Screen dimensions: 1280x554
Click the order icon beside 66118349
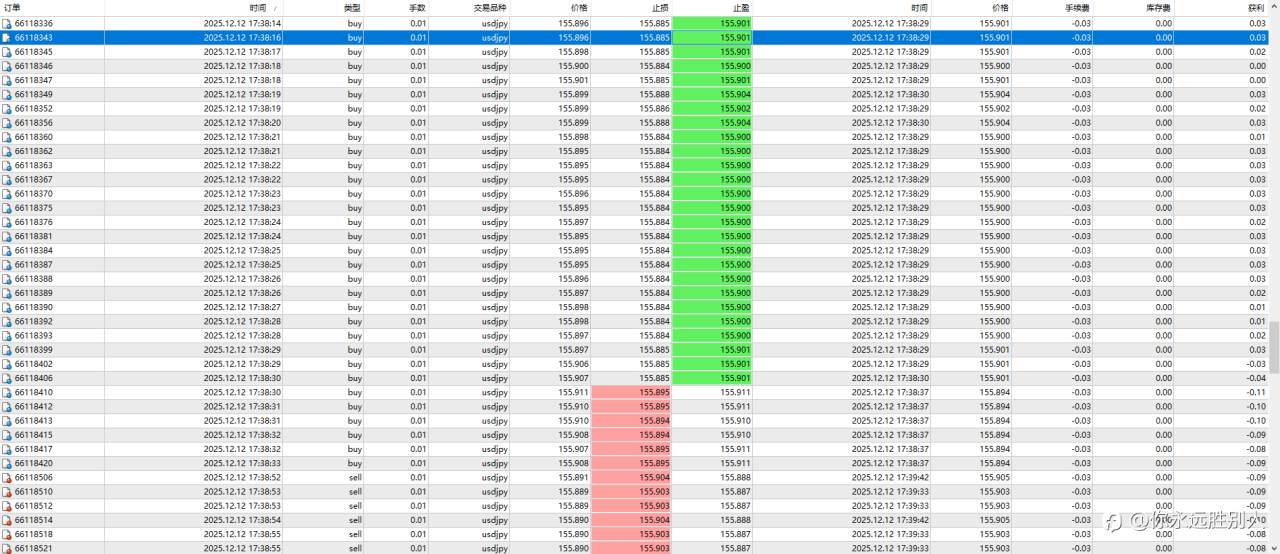7,94
